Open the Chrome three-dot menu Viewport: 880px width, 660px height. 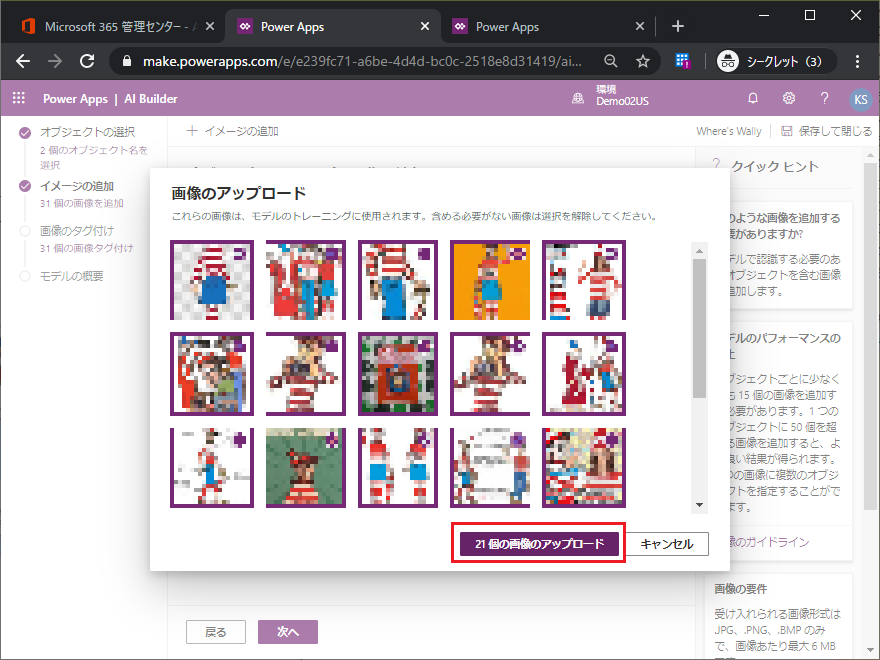pos(858,61)
